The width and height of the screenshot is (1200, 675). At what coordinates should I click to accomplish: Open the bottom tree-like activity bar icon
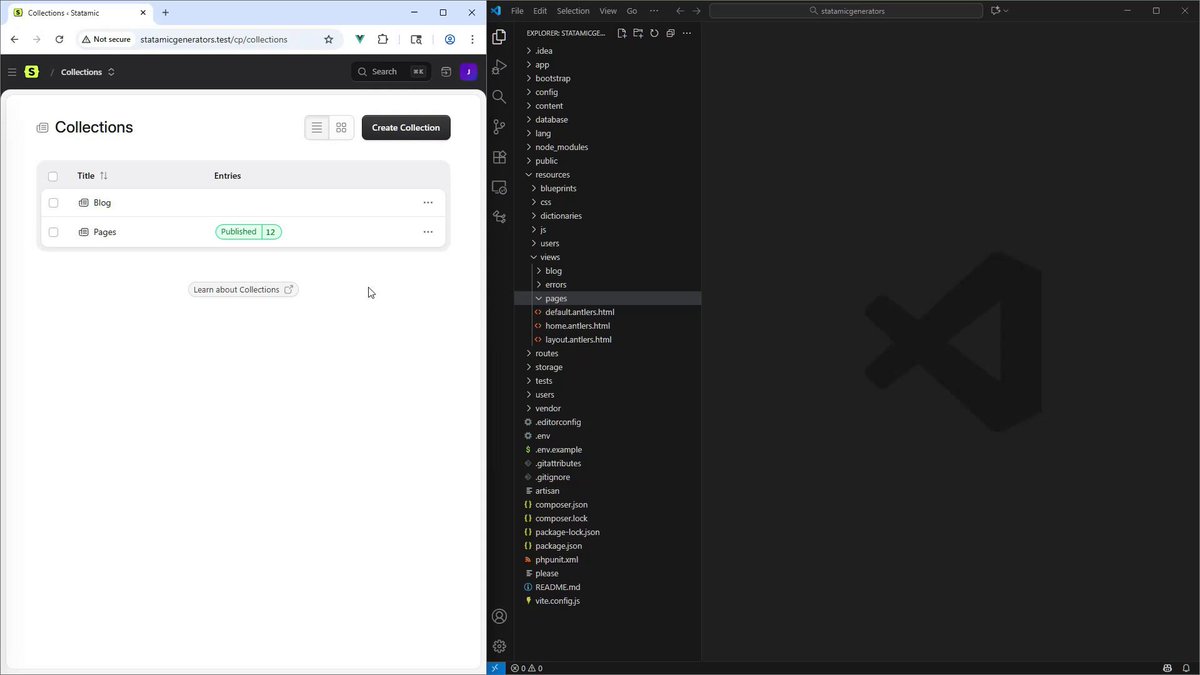pyautogui.click(x=499, y=217)
